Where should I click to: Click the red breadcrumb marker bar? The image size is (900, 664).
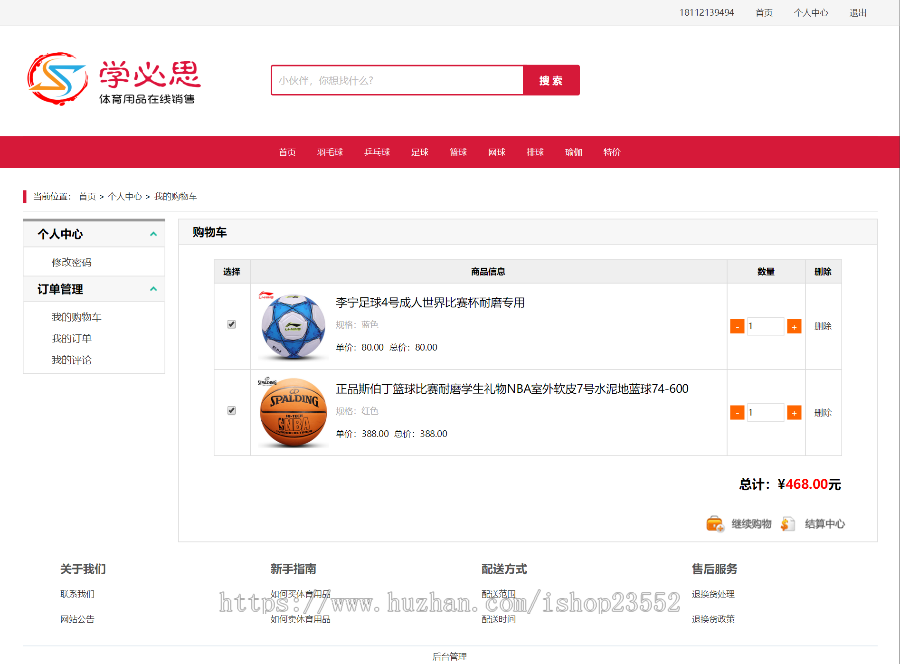point(27,195)
